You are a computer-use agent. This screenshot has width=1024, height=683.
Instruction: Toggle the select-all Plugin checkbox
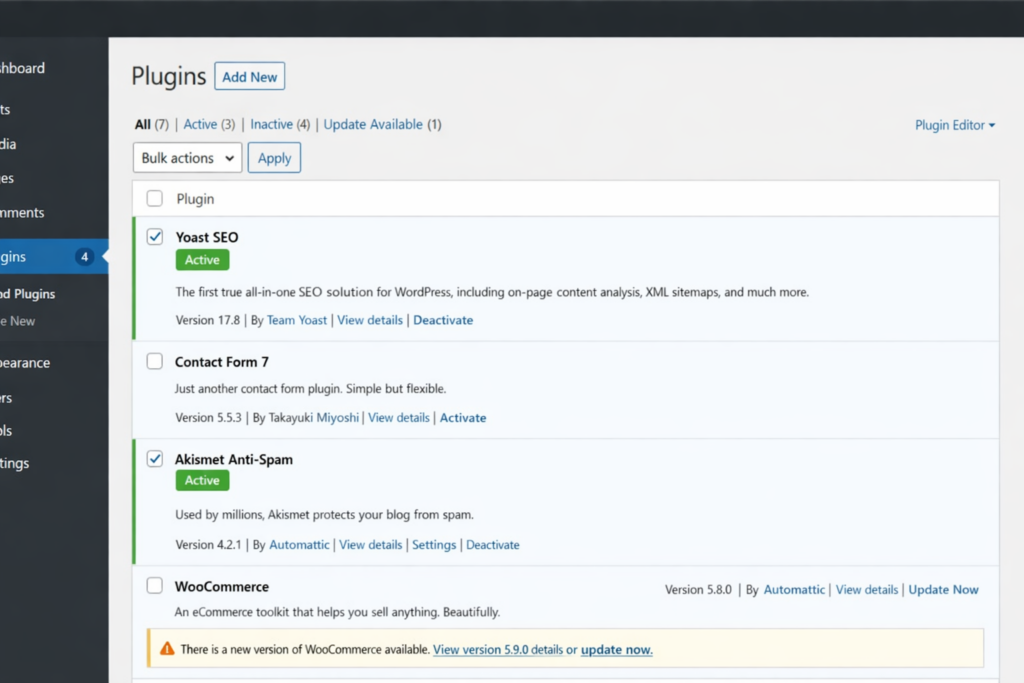tap(155, 199)
